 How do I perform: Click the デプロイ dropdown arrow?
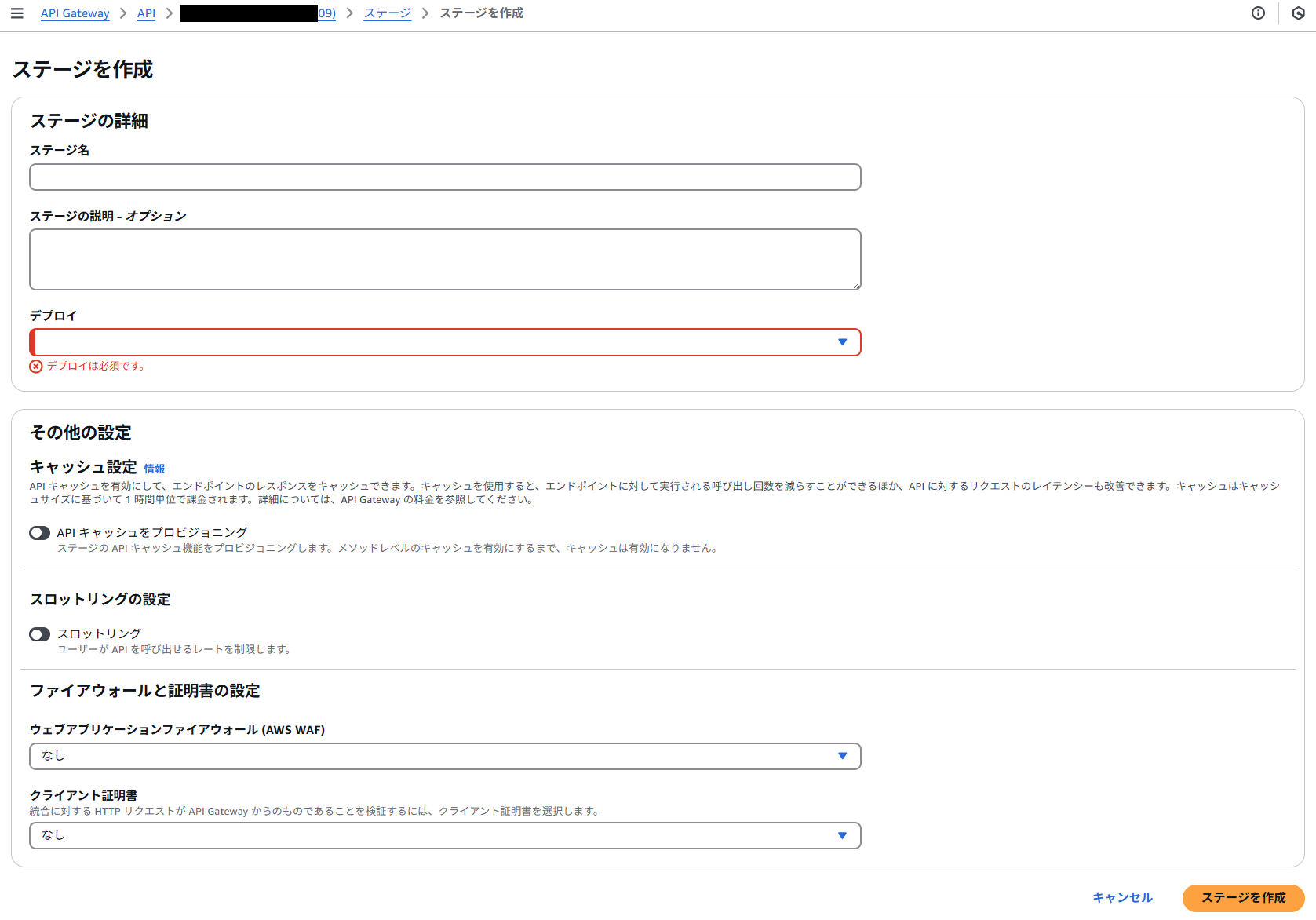[843, 341]
